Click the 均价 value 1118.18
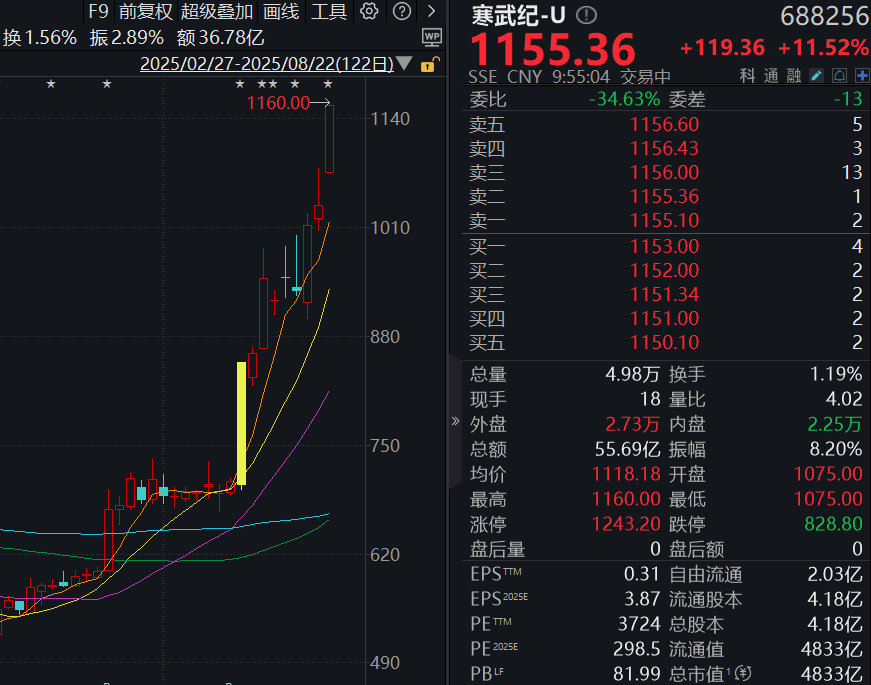This screenshot has height=685, width=871. [626, 474]
